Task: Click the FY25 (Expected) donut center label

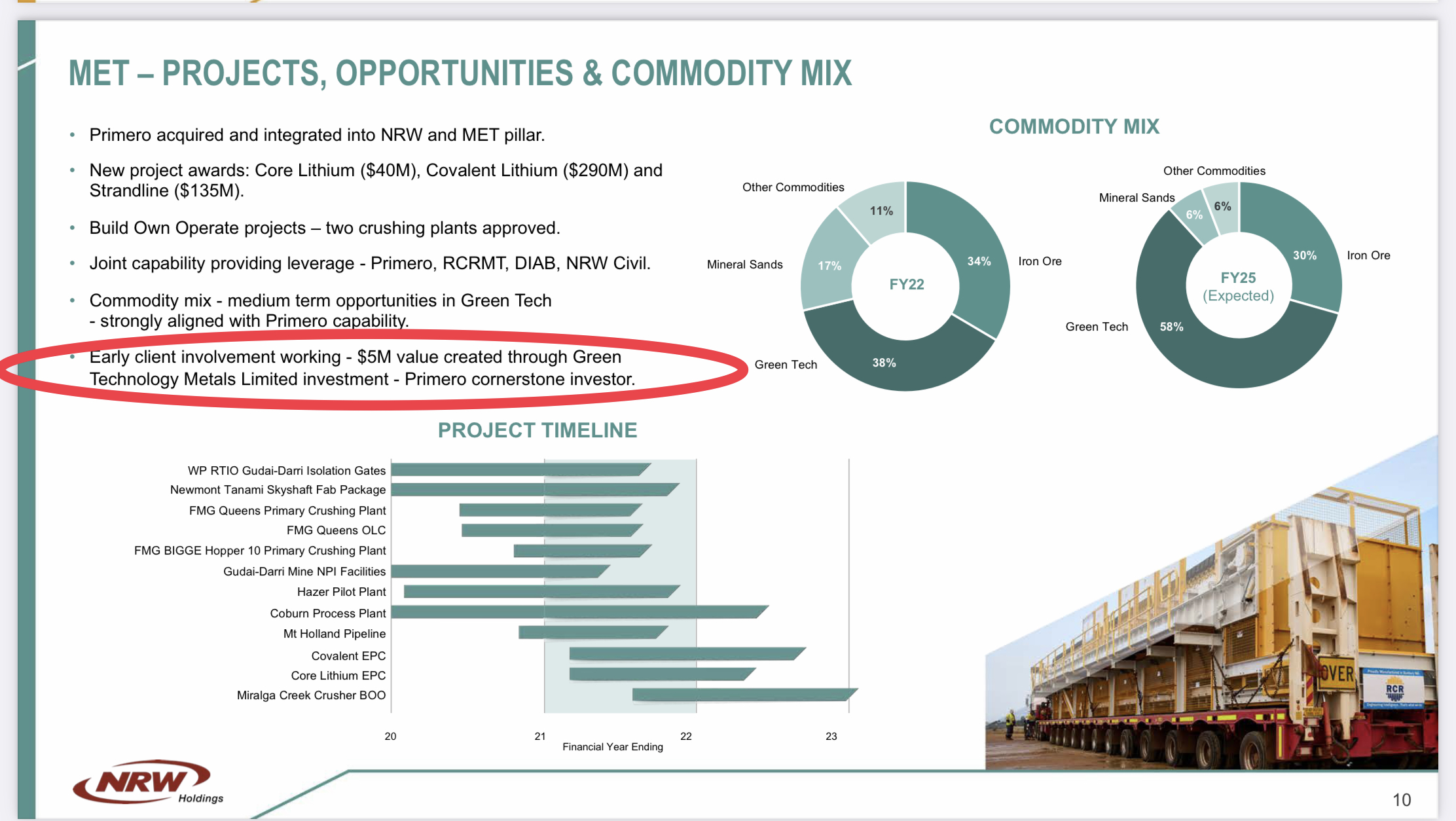Action: 1238,287
